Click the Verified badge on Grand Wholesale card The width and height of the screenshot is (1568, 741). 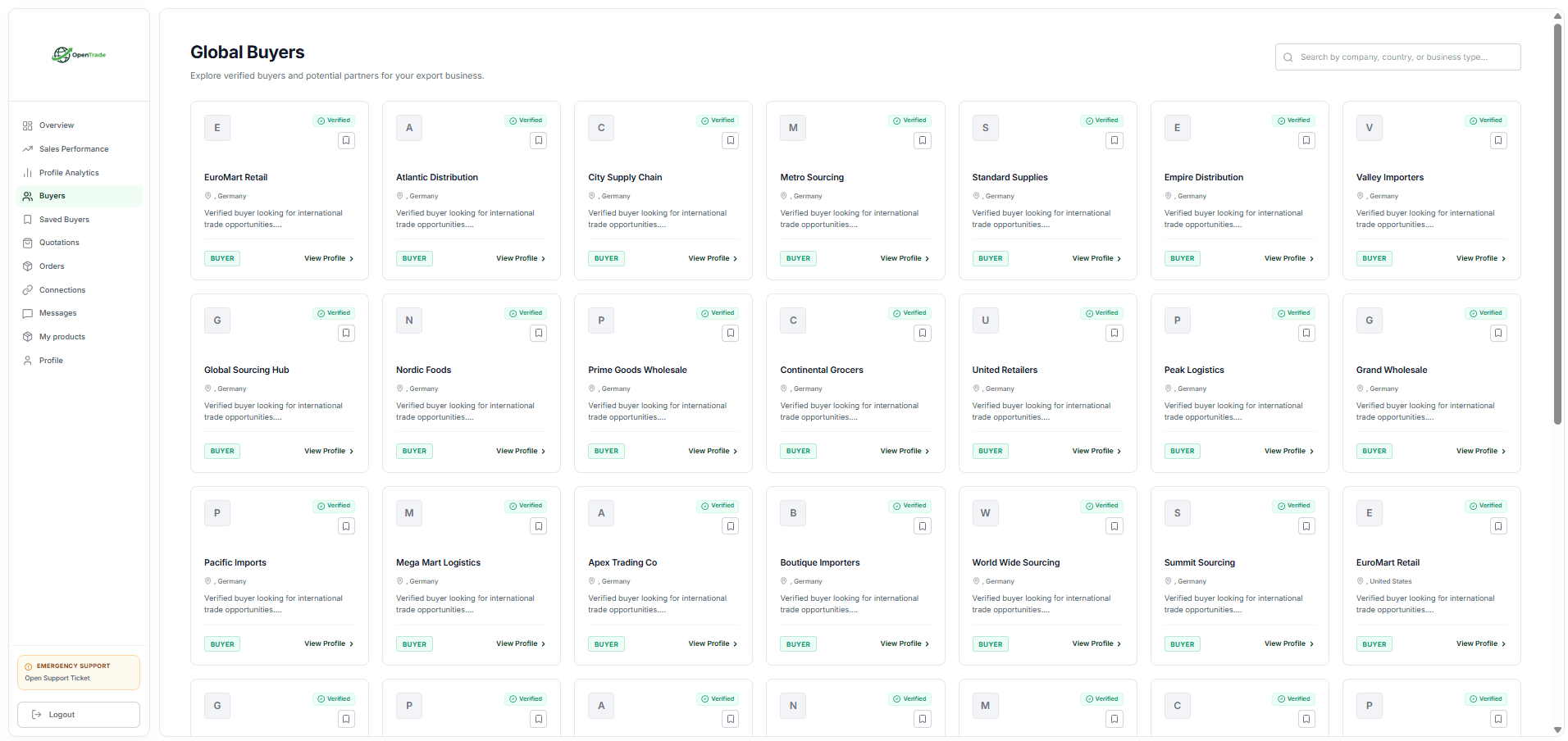click(x=1485, y=313)
